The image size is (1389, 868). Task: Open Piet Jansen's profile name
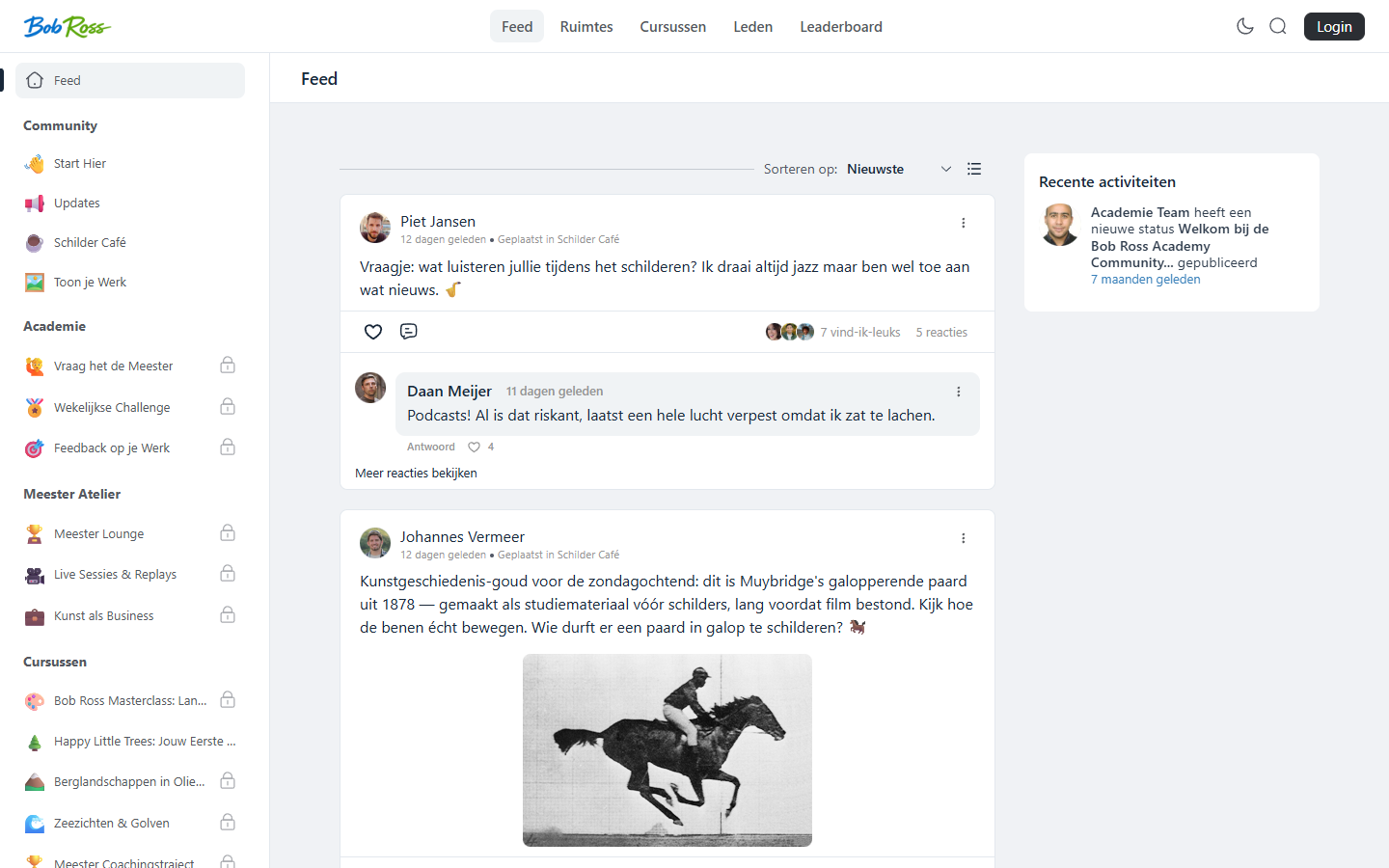click(x=438, y=222)
